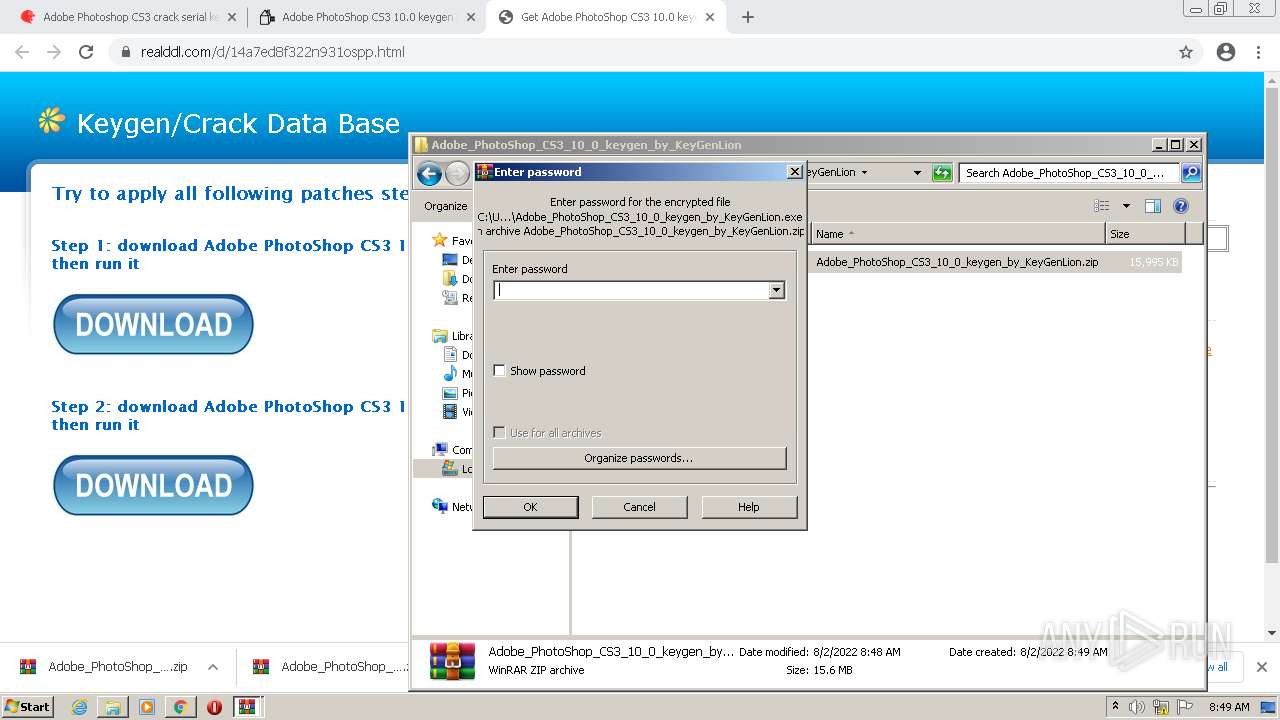This screenshot has height=720, width=1280.
Task: Expand the KeyGenLion breadcrumb arrow
Action: [x=865, y=173]
